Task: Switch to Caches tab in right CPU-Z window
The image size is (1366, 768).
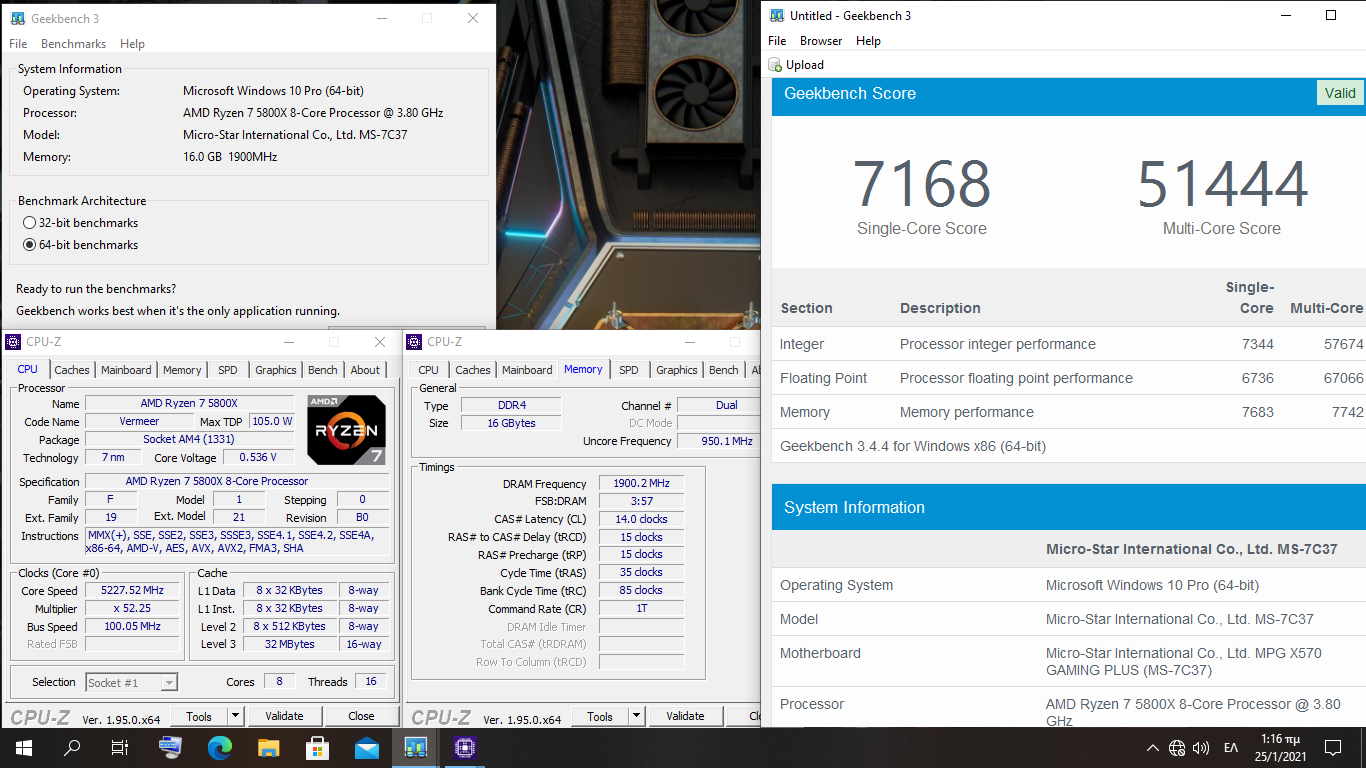Action: (x=473, y=370)
